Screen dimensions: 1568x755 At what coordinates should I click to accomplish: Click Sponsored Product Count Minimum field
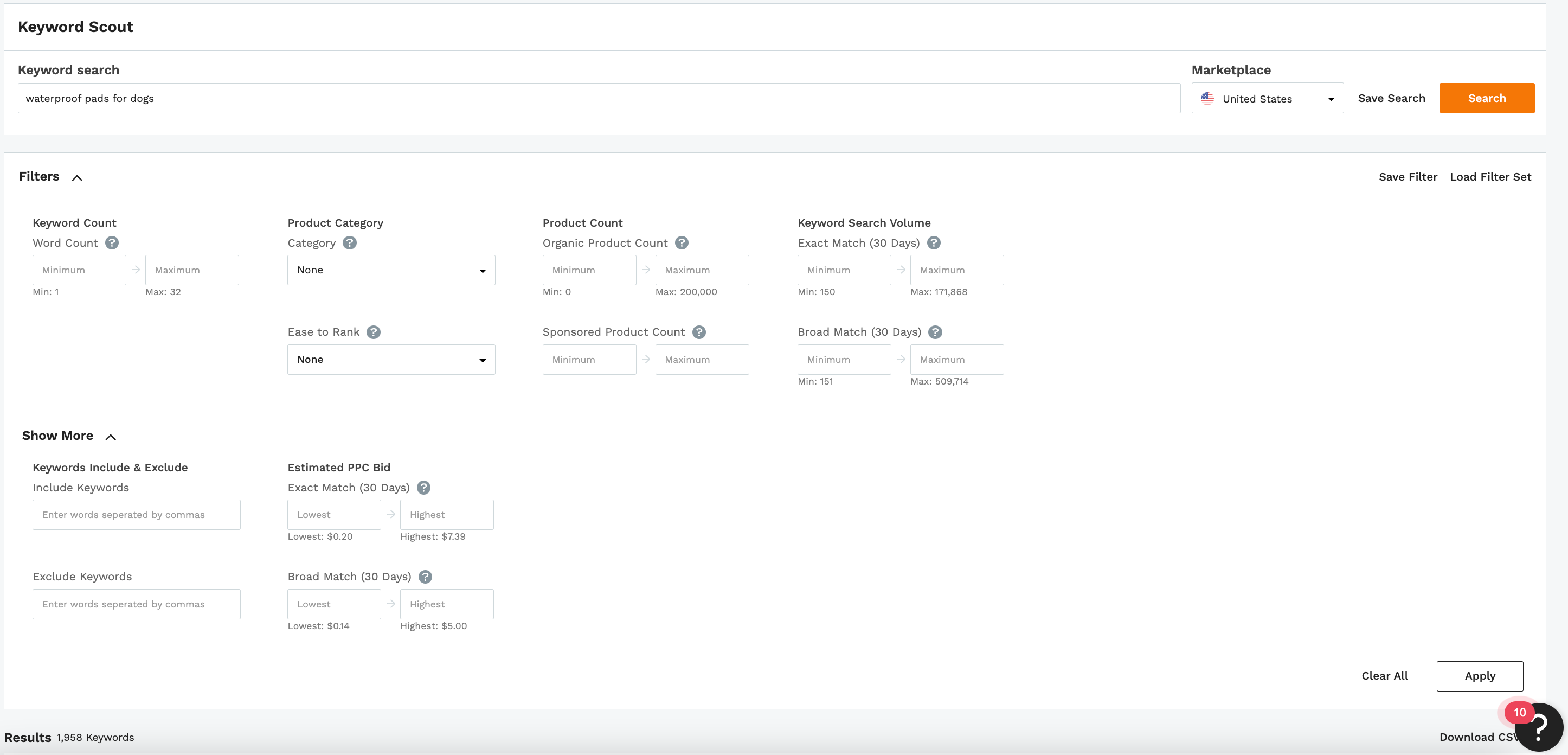(x=589, y=360)
